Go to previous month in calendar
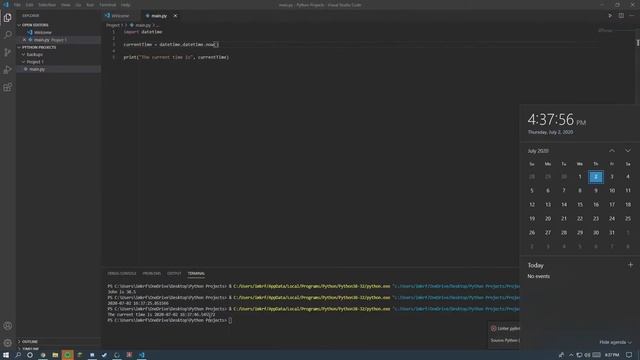 click(612, 151)
